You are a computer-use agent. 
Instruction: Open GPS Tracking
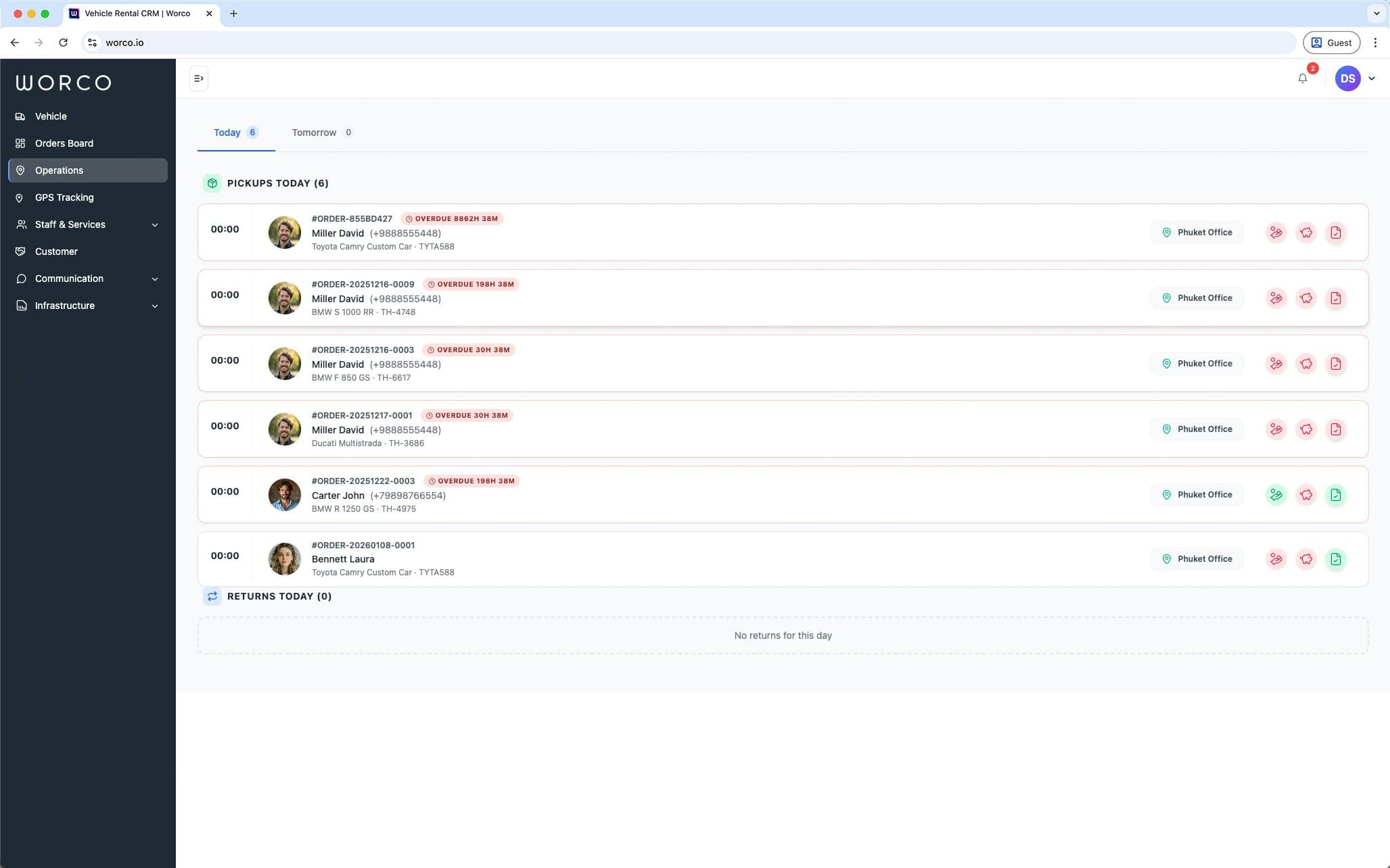coord(63,197)
